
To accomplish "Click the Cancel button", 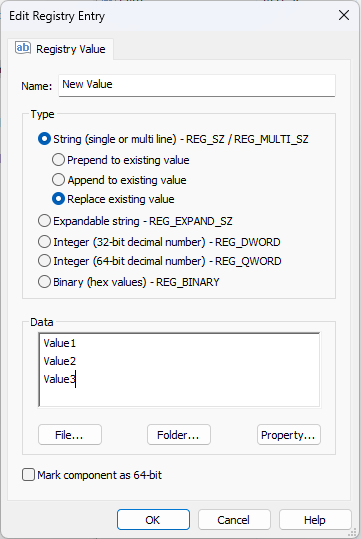I will pos(234,520).
